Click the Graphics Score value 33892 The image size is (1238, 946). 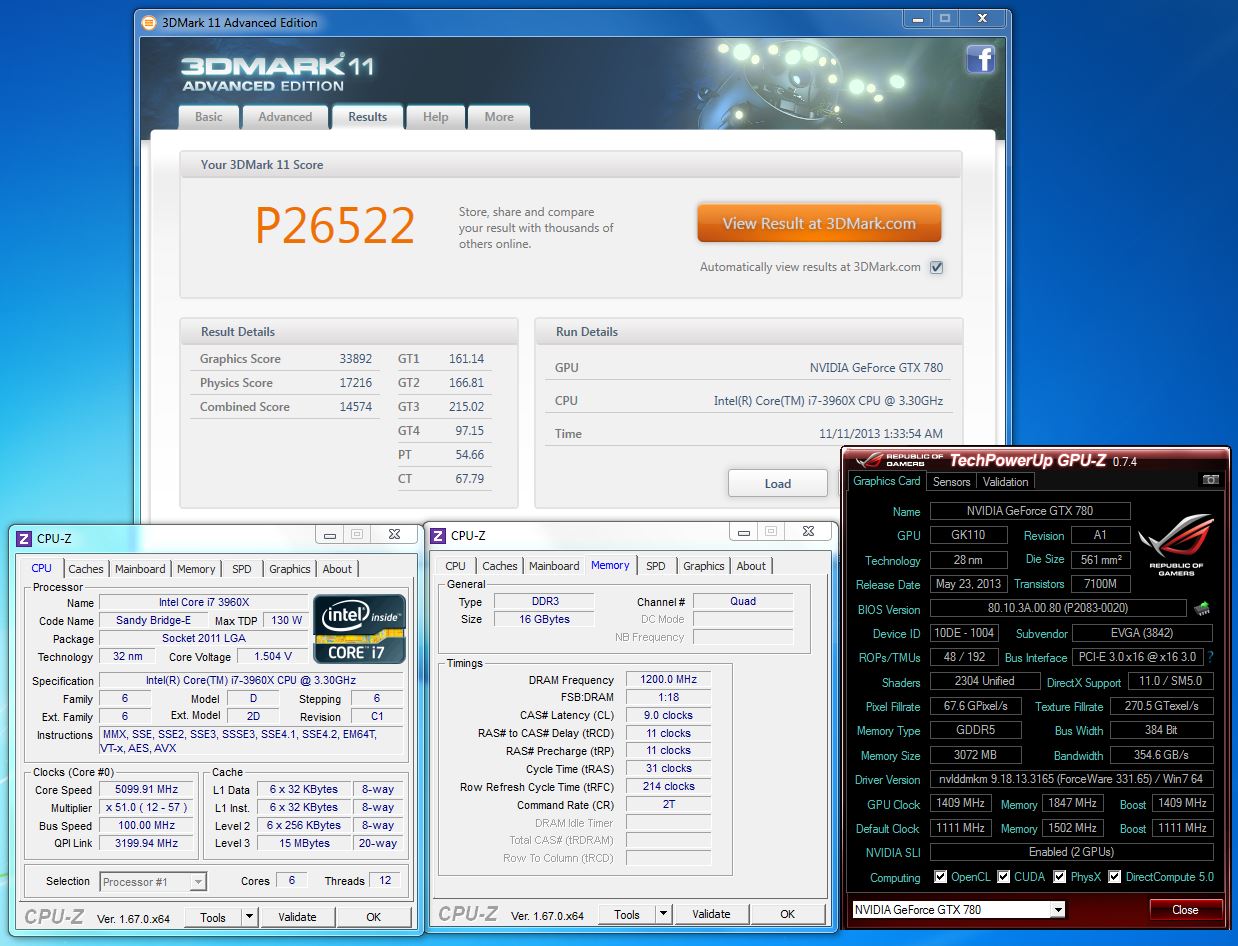(356, 359)
